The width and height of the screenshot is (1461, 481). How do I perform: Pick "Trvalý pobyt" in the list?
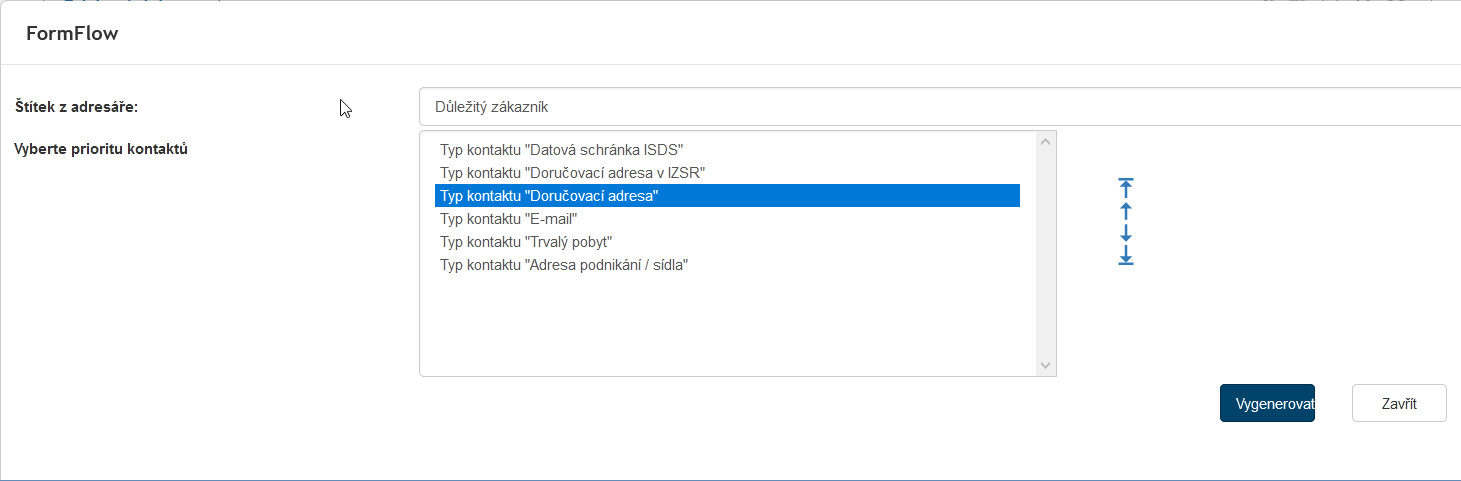[x=525, y=242]
